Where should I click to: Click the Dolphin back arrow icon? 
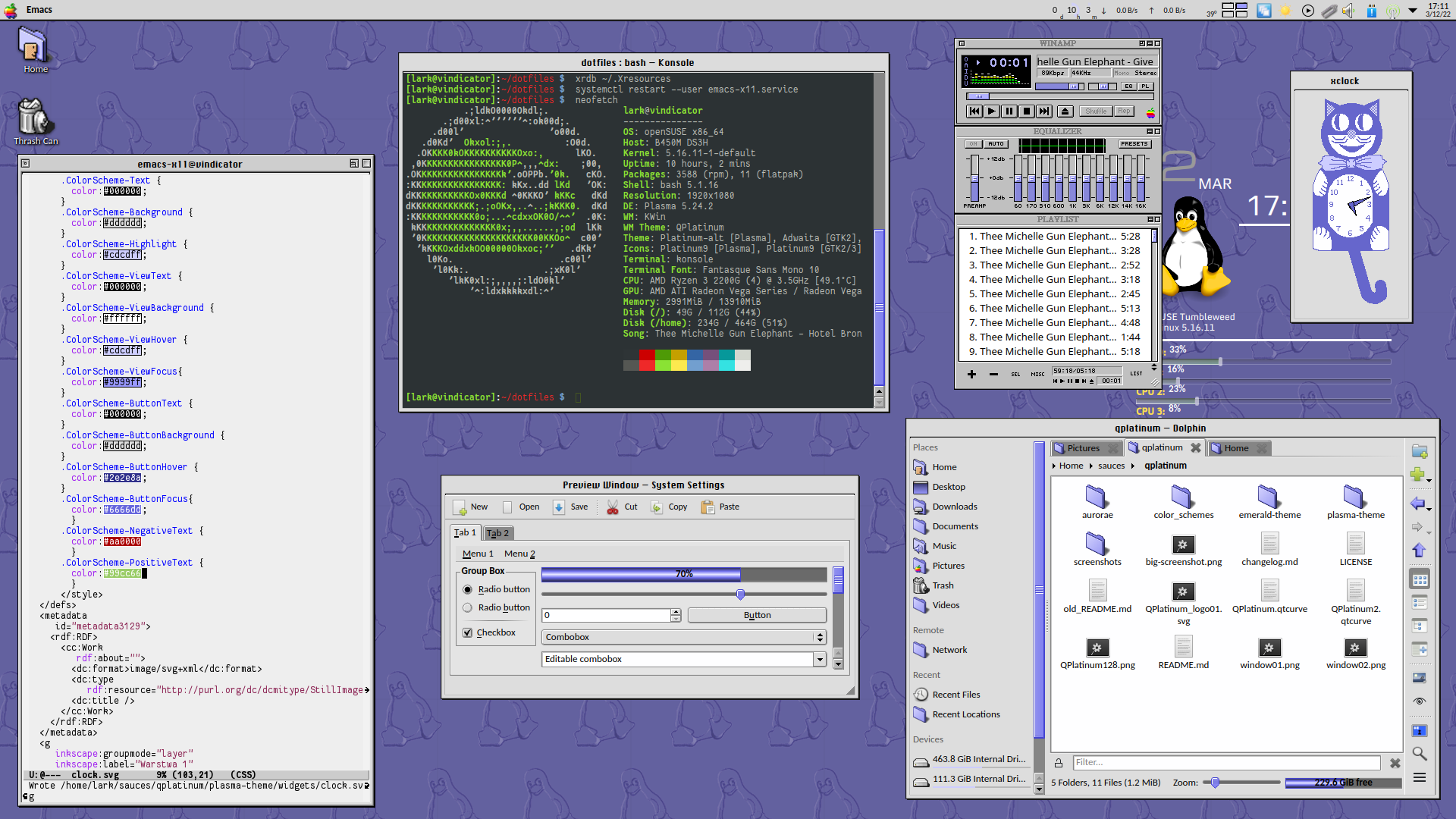(1417, 504)
